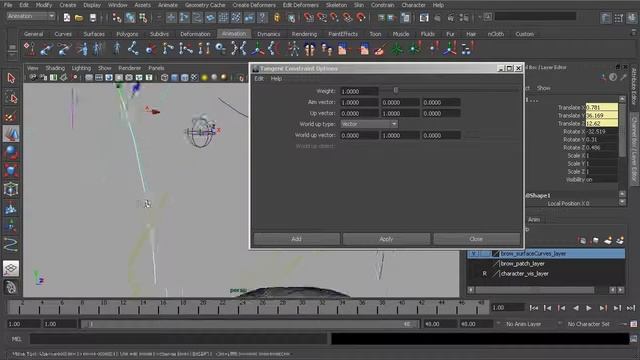Image resolution: width=640 pixels, height=360 pixels.
Task: Create layer from selected objects icon
Action: click(x=620, y=241)
